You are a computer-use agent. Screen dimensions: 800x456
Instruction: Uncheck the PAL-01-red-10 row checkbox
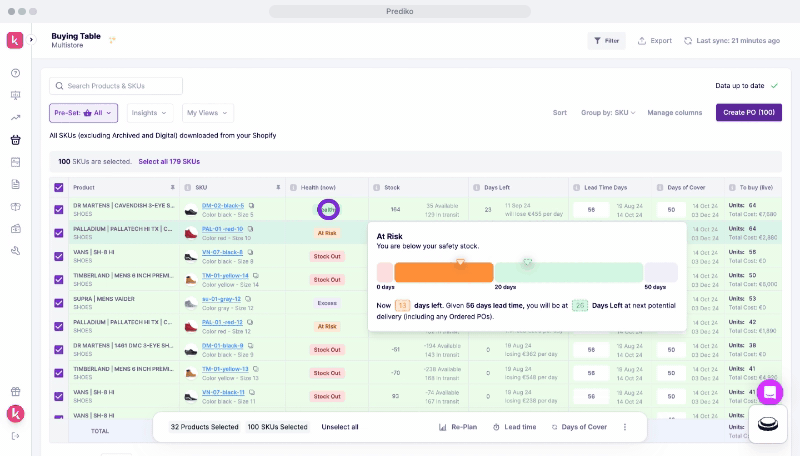(59, 233)
